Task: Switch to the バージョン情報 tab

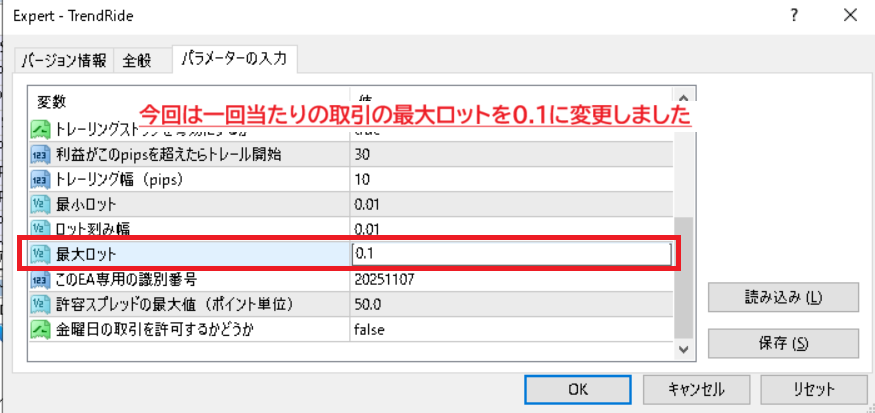Action: [64, 61]
